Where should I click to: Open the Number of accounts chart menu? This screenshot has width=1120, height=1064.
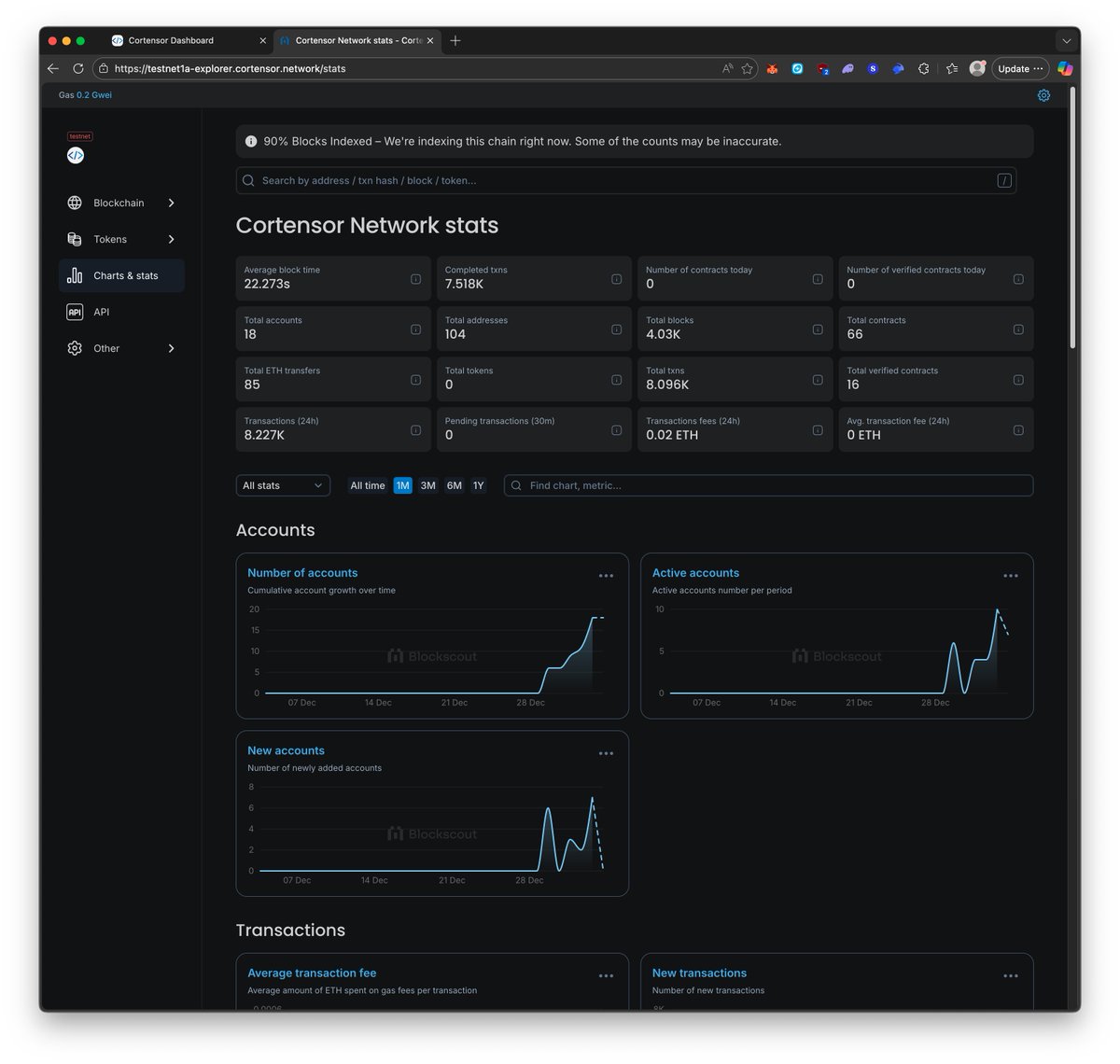pyautogui.click(x=606, y=576)
